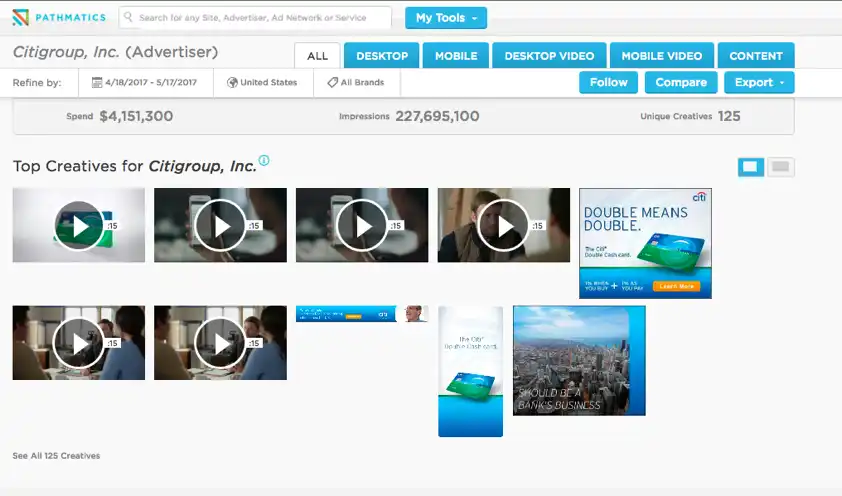Click into the site and advertiser search field
This screenshot has width=842, height=496.
coord(255,18)
